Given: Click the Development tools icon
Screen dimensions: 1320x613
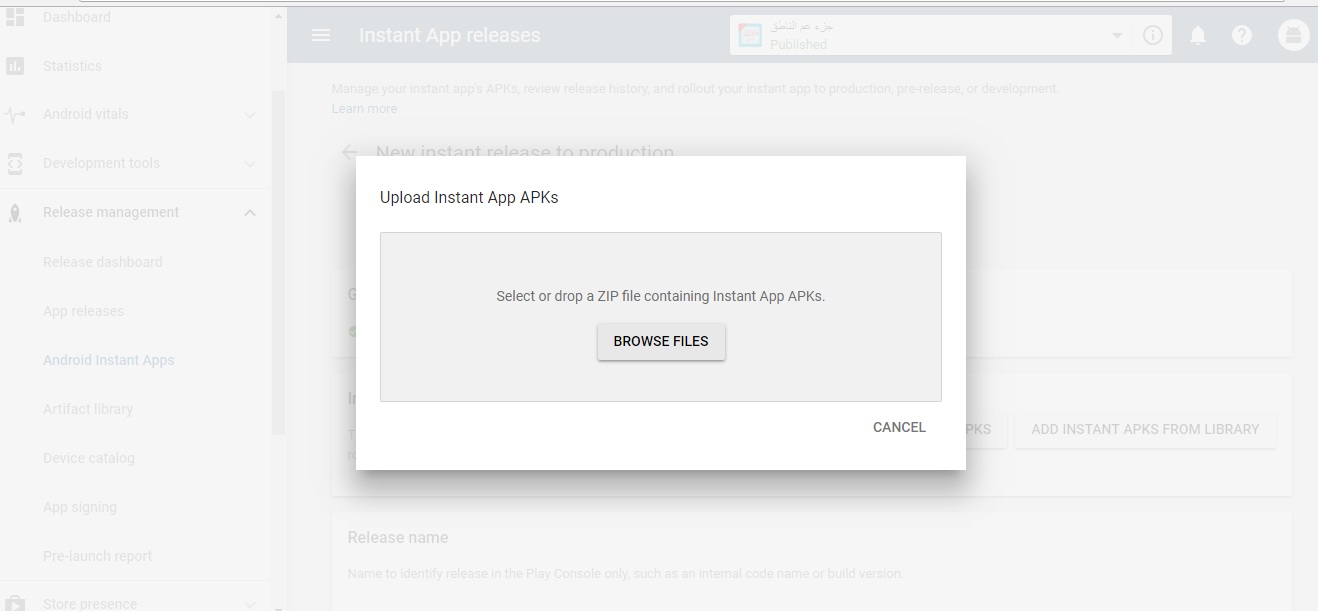Looking at the screenshot, I should (15, 163).
